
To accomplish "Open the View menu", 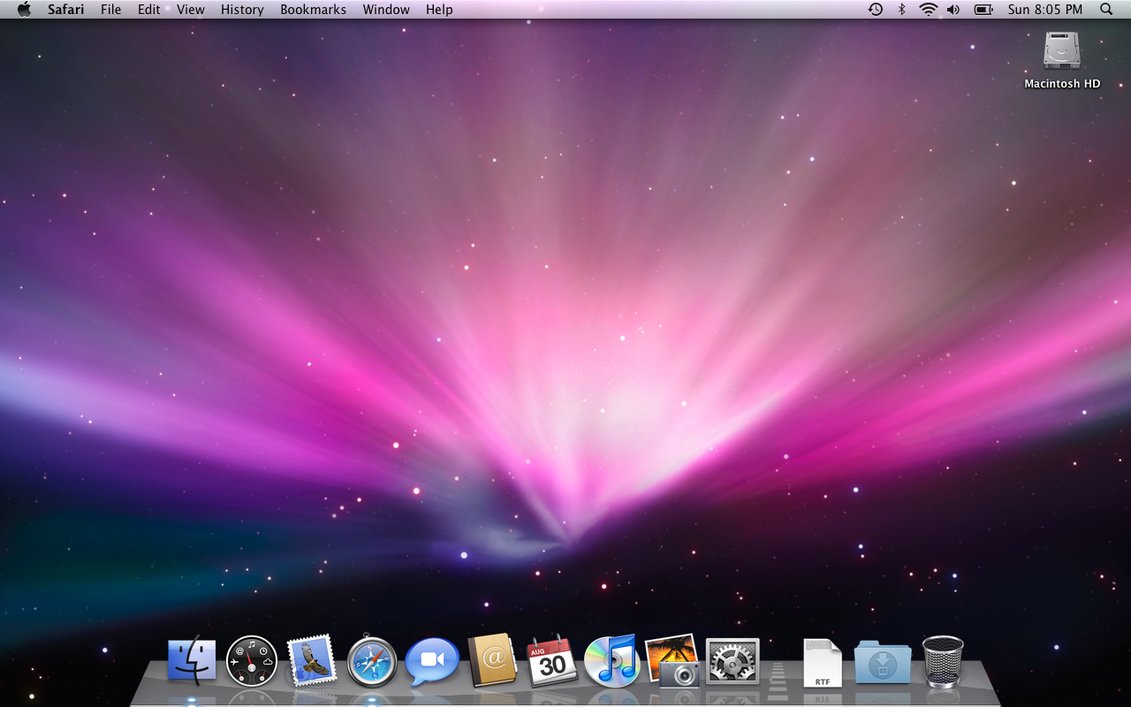I will [x=190, y=9].
